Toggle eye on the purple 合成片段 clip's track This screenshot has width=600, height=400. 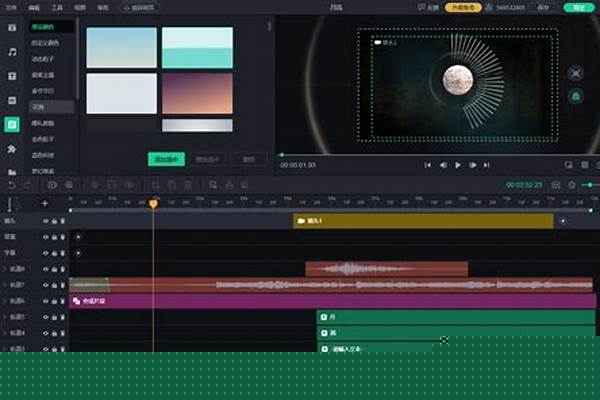tap(46, 301)
